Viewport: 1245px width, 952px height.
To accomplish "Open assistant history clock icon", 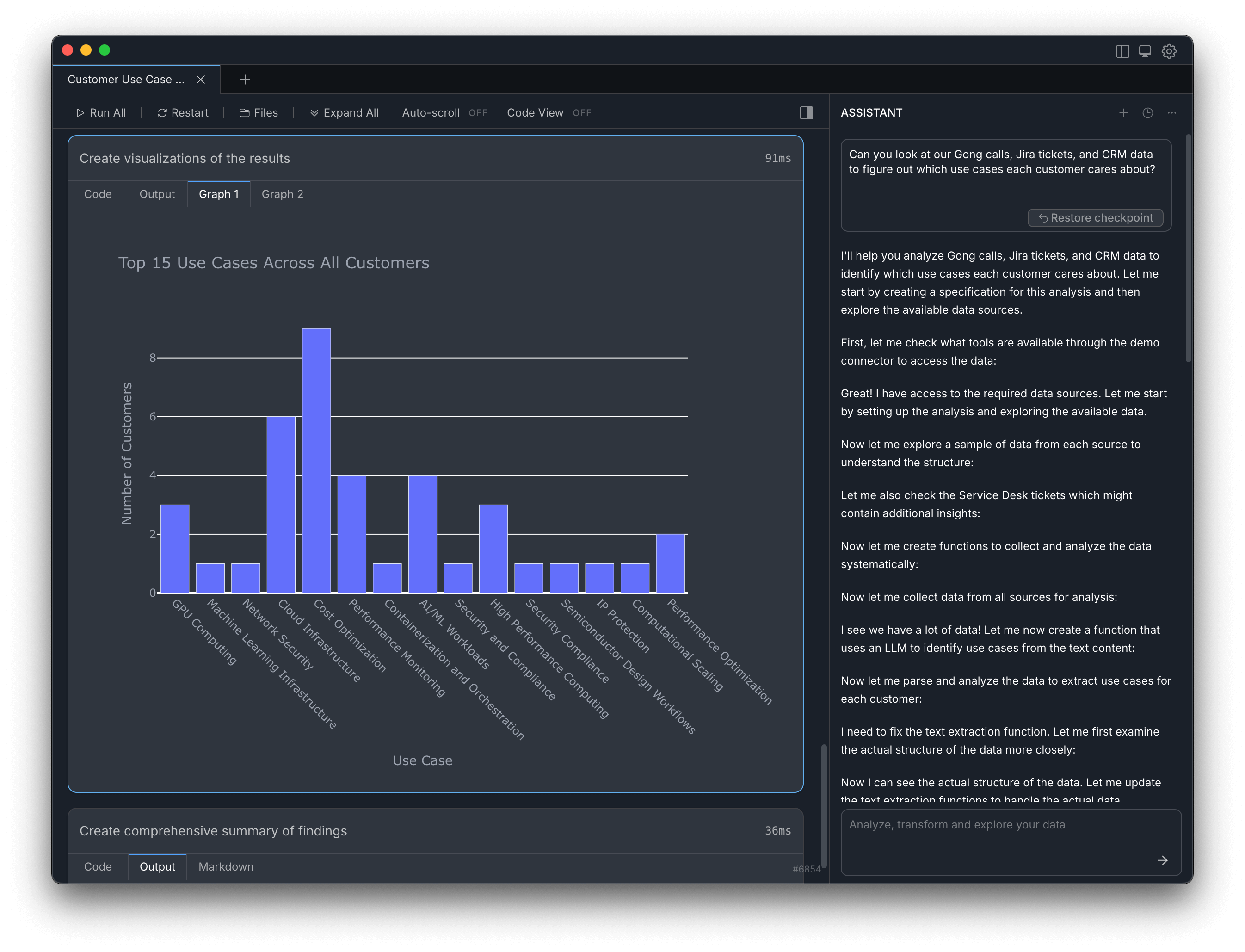I will click(1147, 113).
